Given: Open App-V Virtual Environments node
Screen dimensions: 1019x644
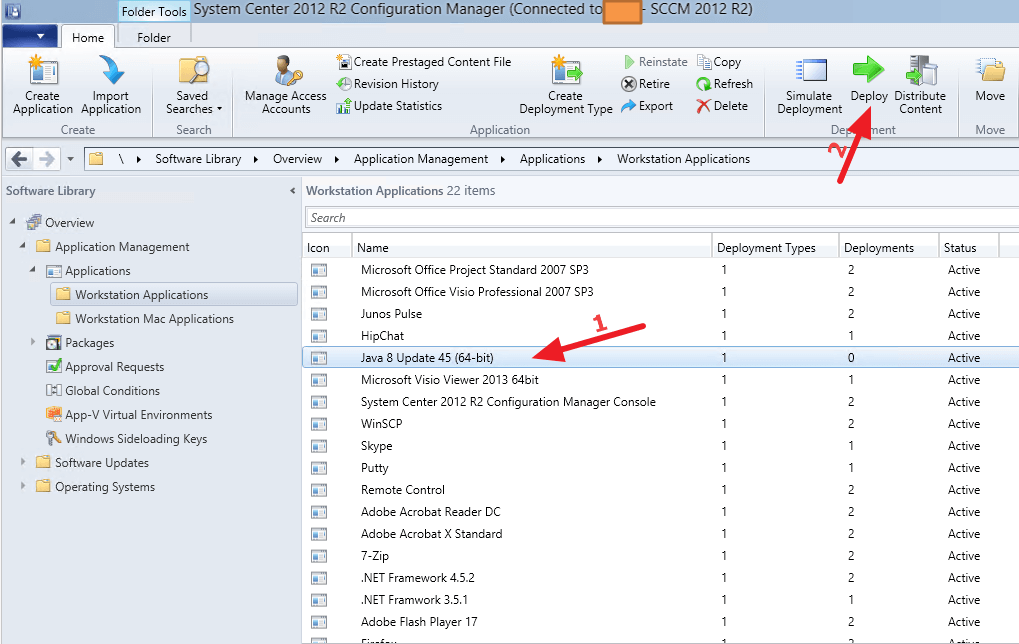Looking at the screenshot, I should pyautogui.click(x=129, y=415).
